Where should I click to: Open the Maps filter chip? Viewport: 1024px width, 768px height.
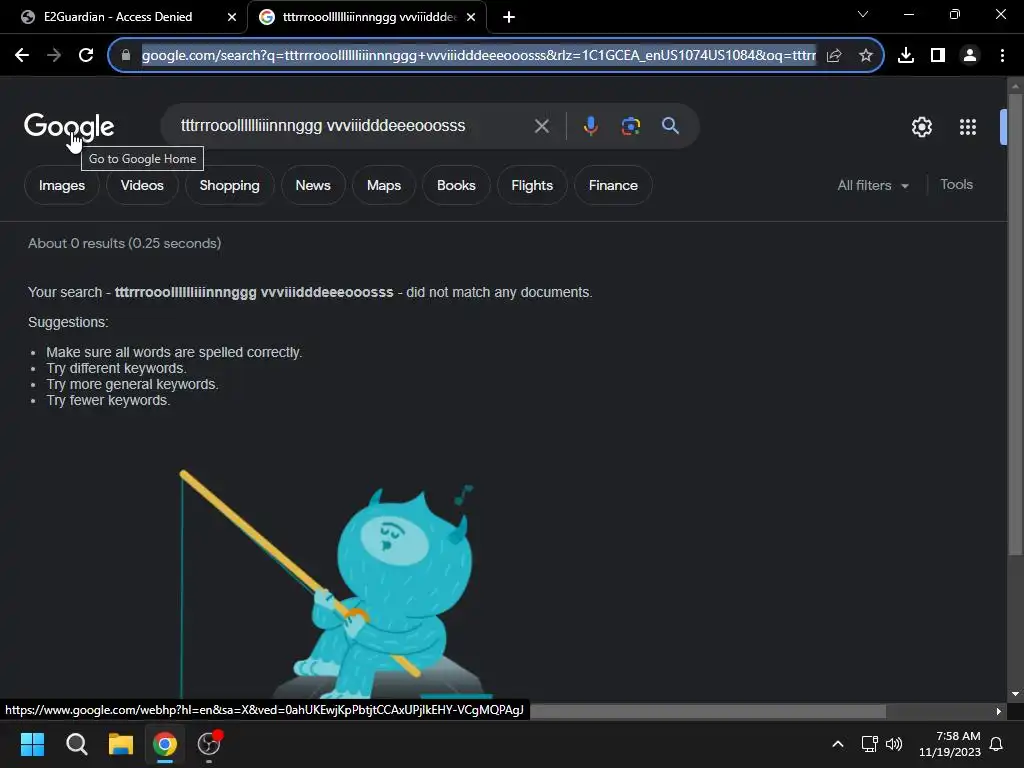click(383, 185)
